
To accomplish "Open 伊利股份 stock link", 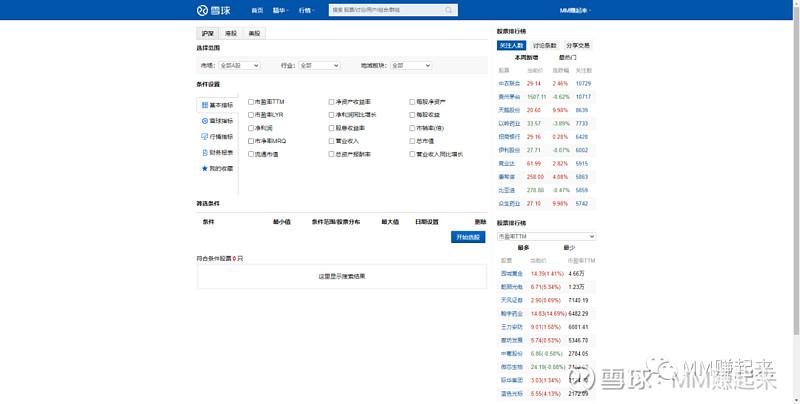I will 509,150.
